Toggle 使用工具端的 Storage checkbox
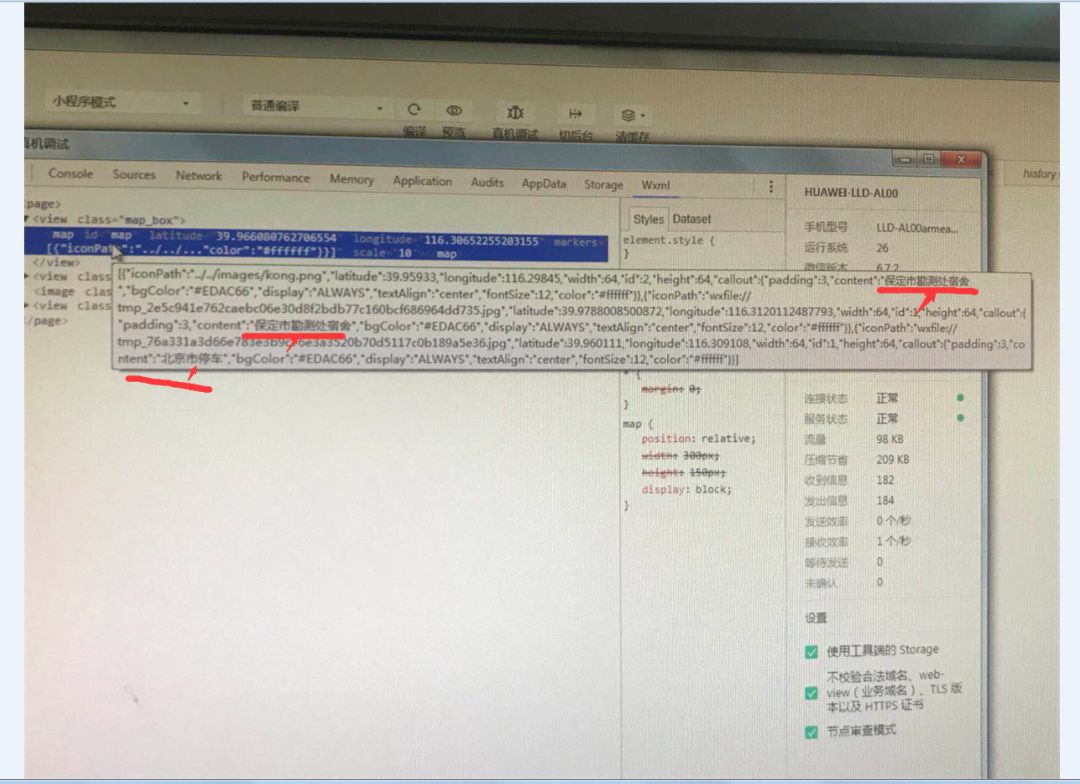Image resolution: width=1080 pixels, height=784 pixels. coord(811,651)
